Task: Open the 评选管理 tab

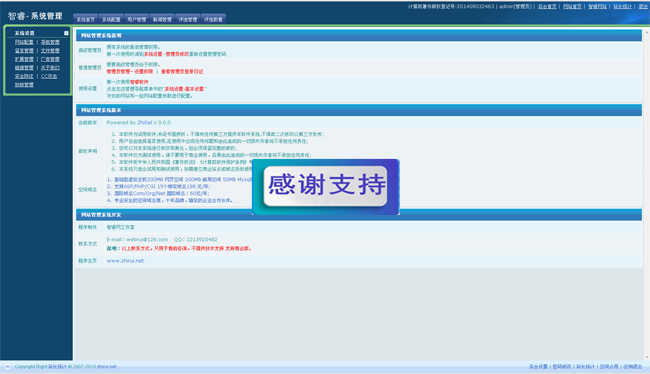Action: point(187,19)
